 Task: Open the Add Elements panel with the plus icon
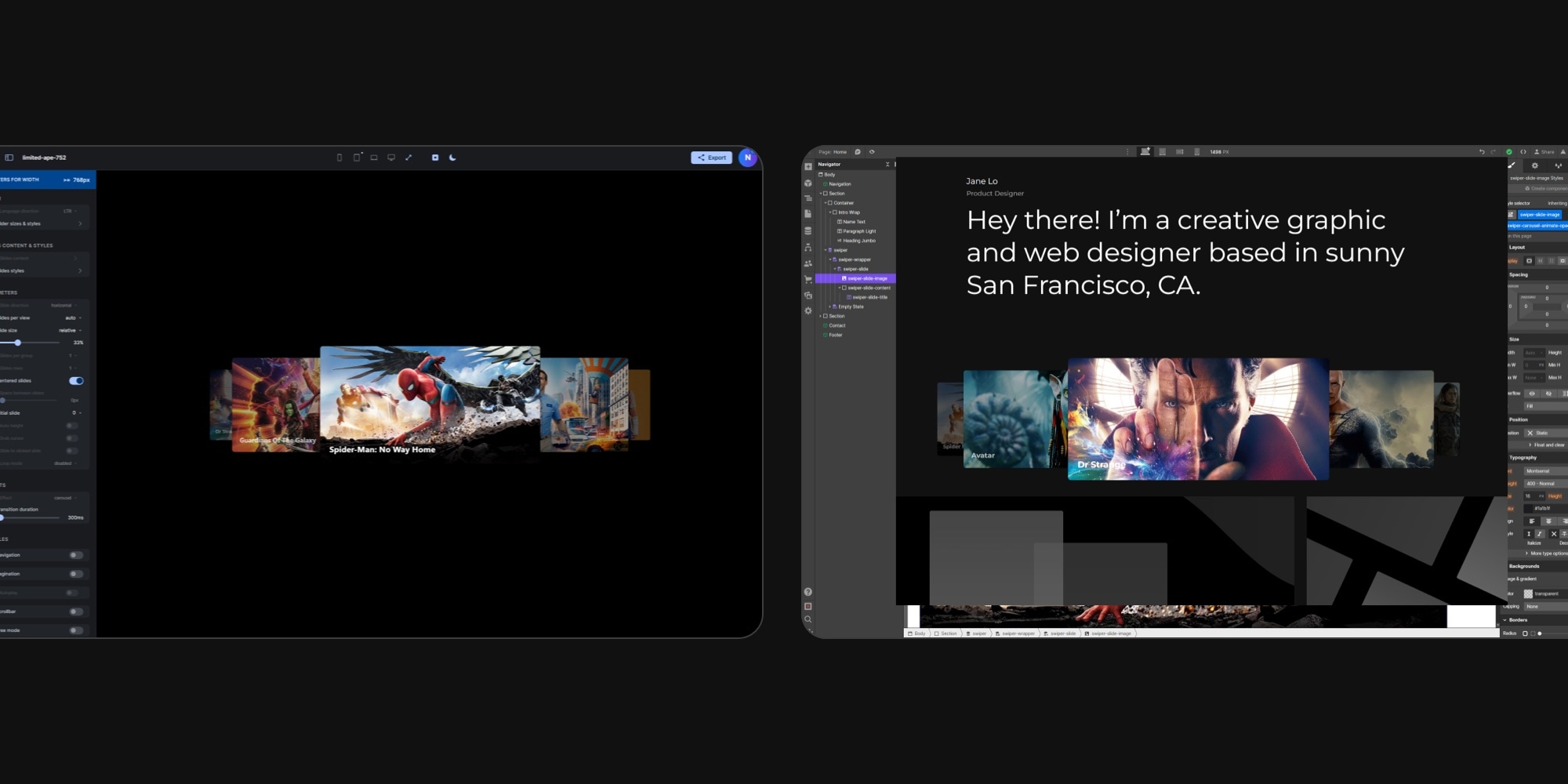click(809, 166)
